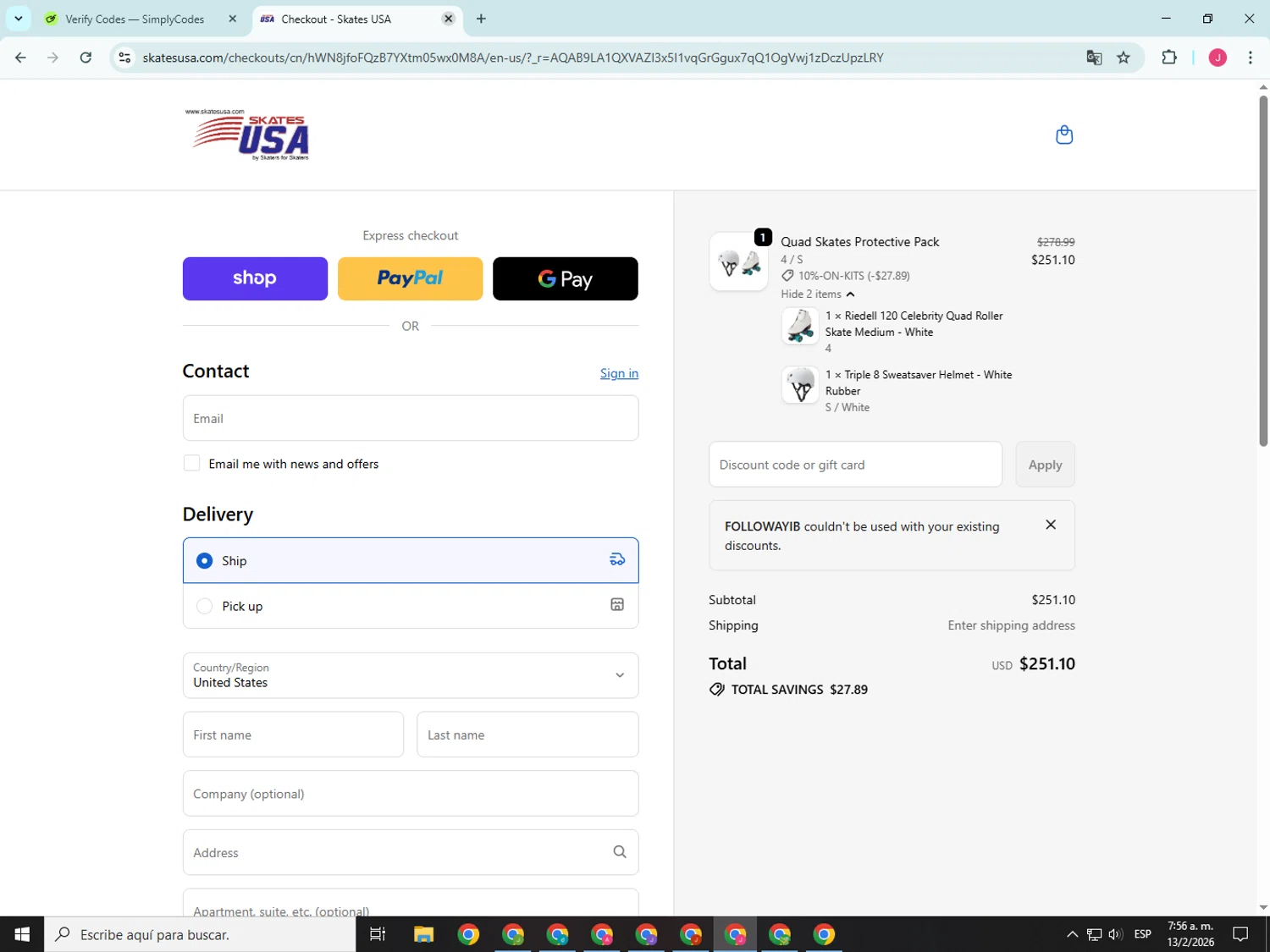Open the Google Translate page icon

coord(1094,58)
